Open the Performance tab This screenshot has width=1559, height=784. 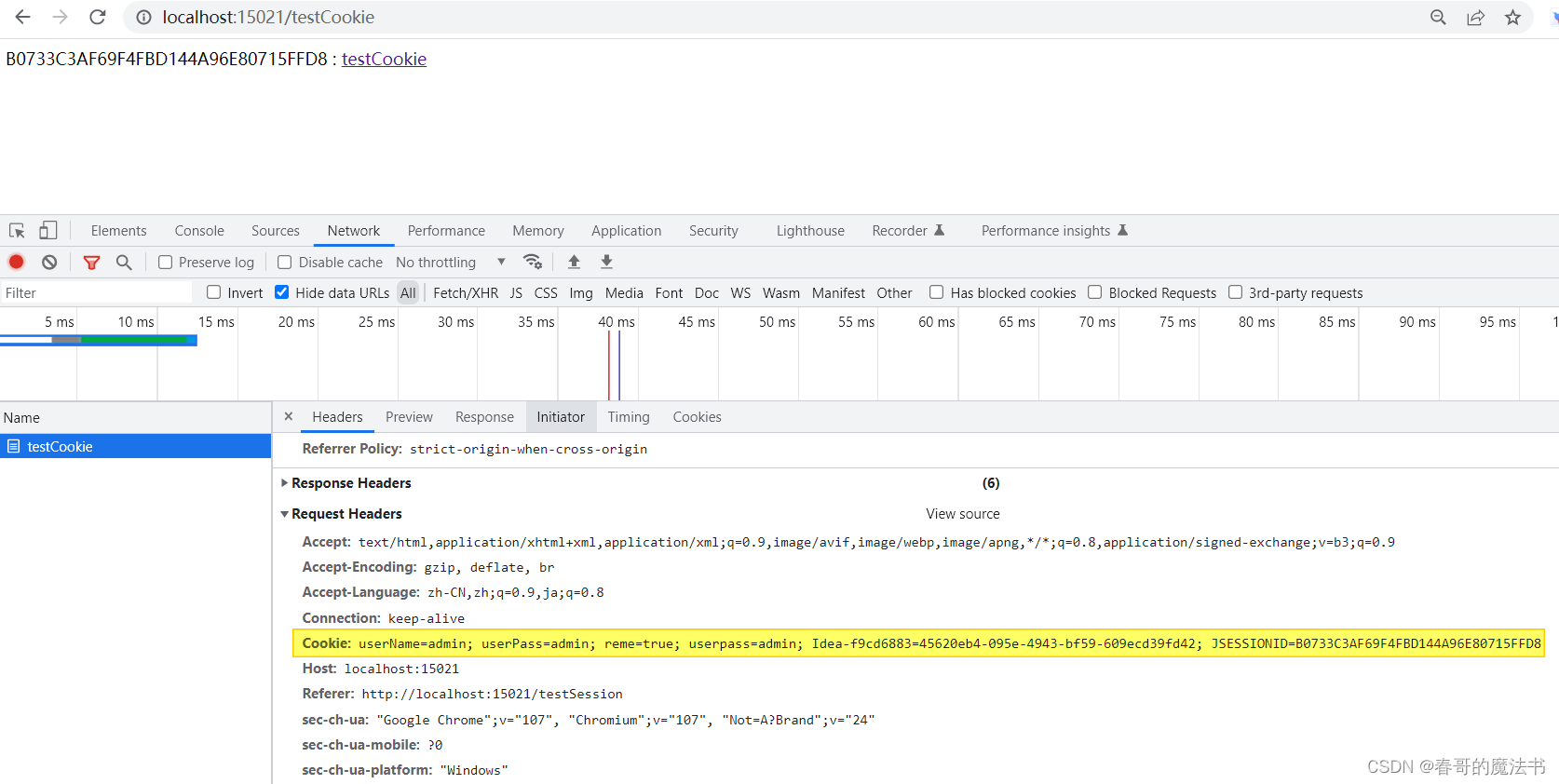pos(446,231)
